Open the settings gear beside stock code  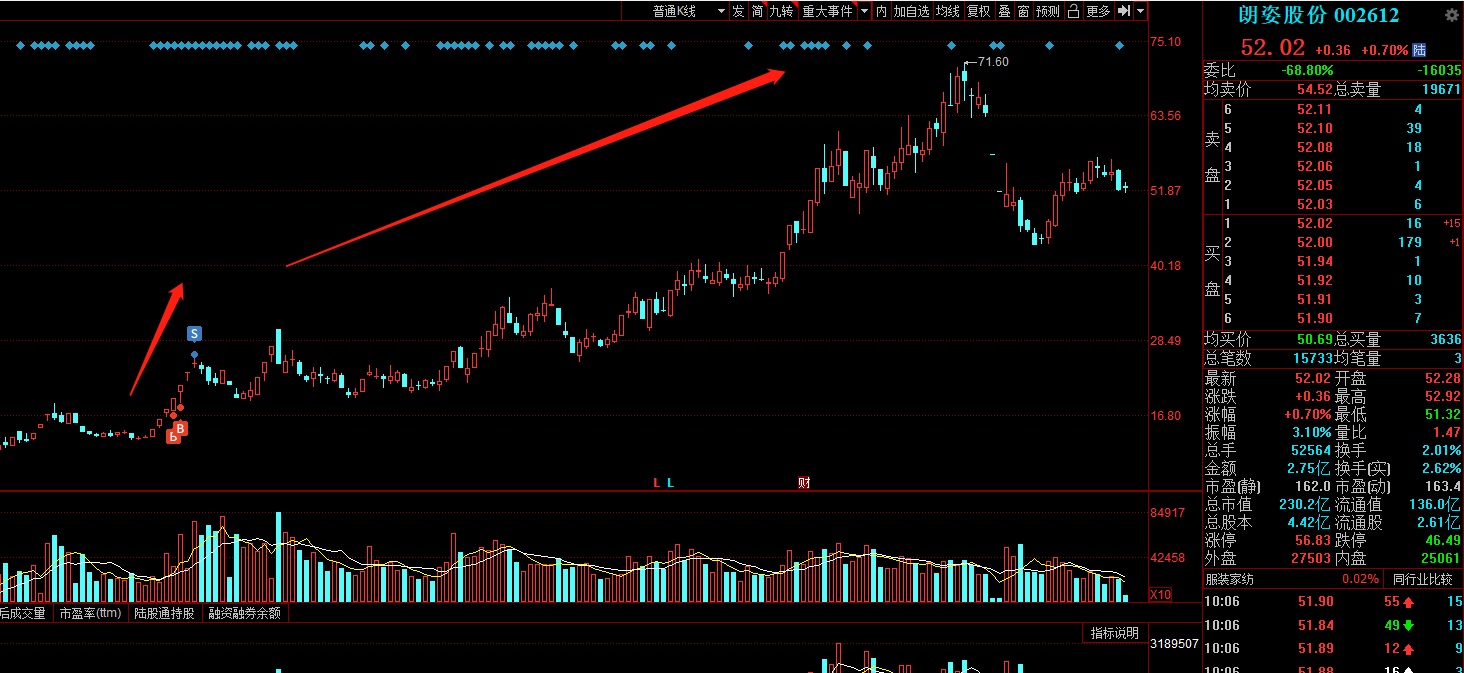[x=1452, y=15]
